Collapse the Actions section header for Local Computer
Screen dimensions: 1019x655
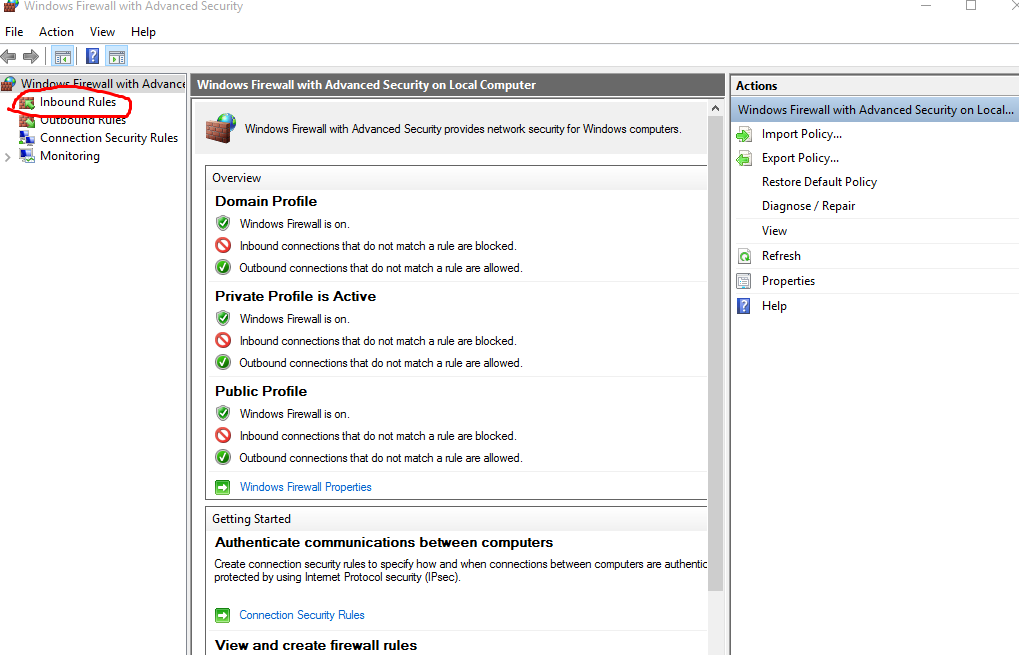(875, 110)
